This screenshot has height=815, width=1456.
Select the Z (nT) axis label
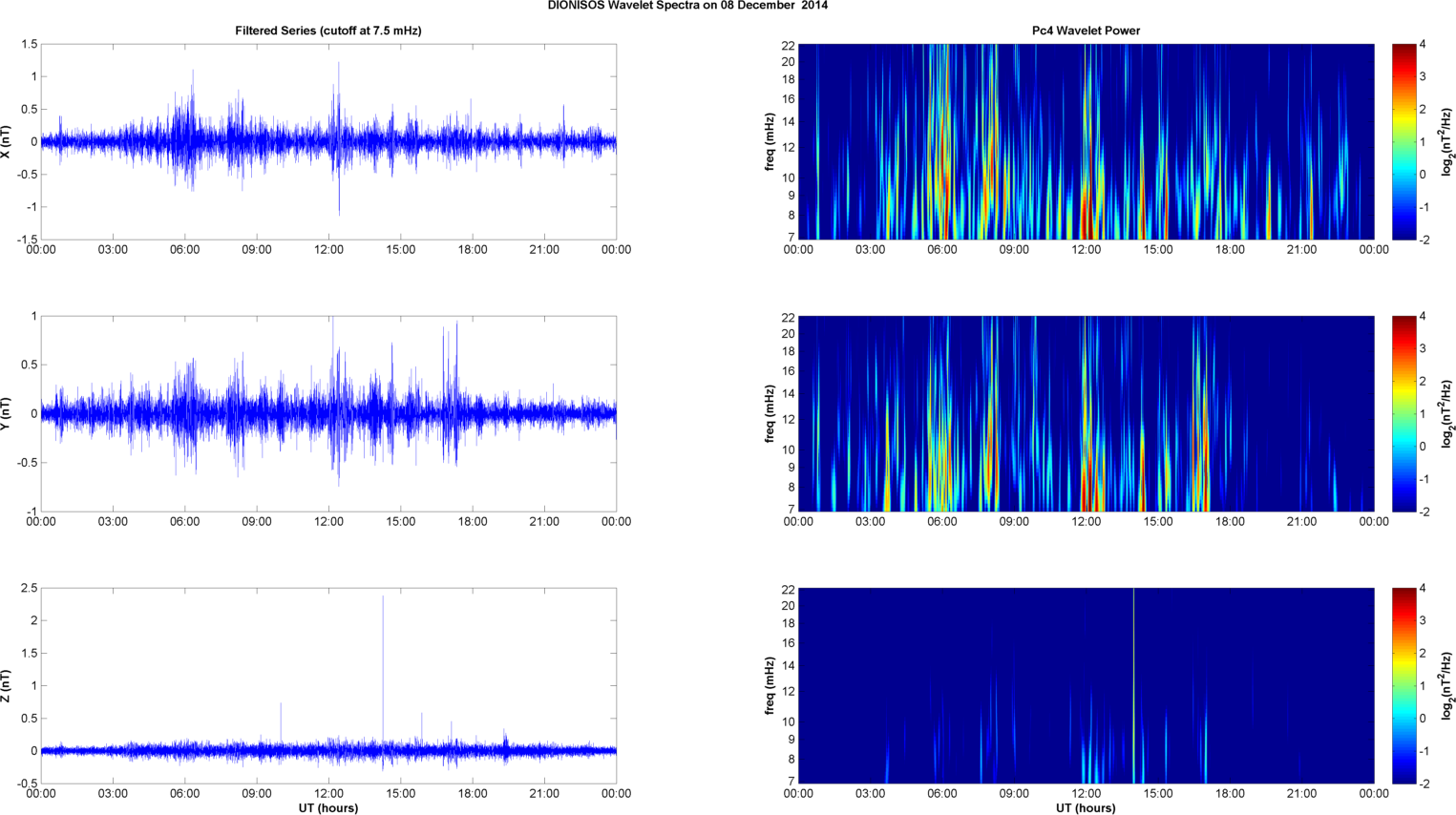(7, 685)
